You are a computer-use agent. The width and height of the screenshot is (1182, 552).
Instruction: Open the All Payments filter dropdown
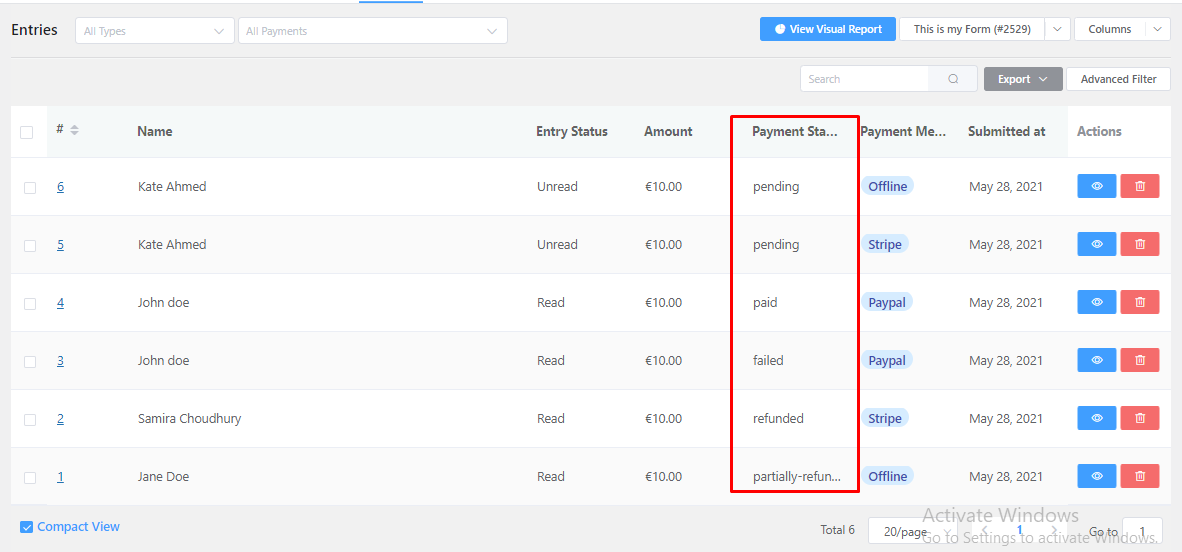(x=372, y=31)
